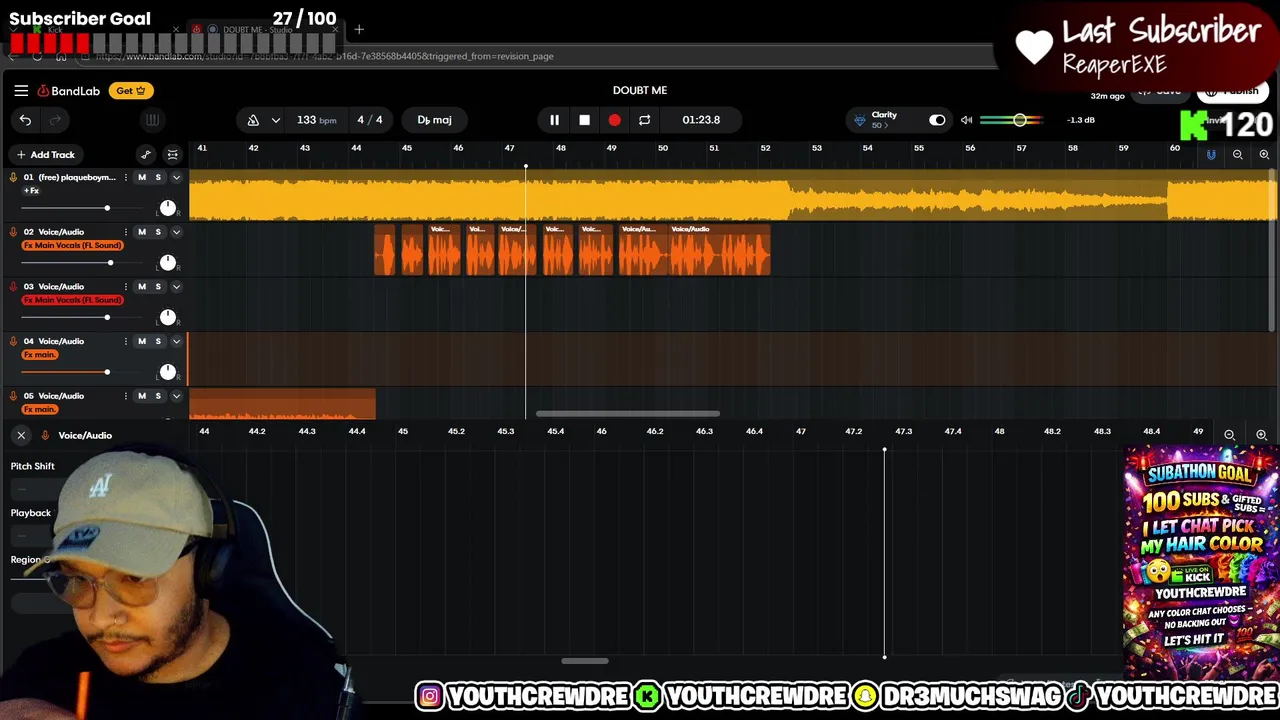1280x720 pixels.
Task: Zoom out the main timeline
Action: 1238,155
